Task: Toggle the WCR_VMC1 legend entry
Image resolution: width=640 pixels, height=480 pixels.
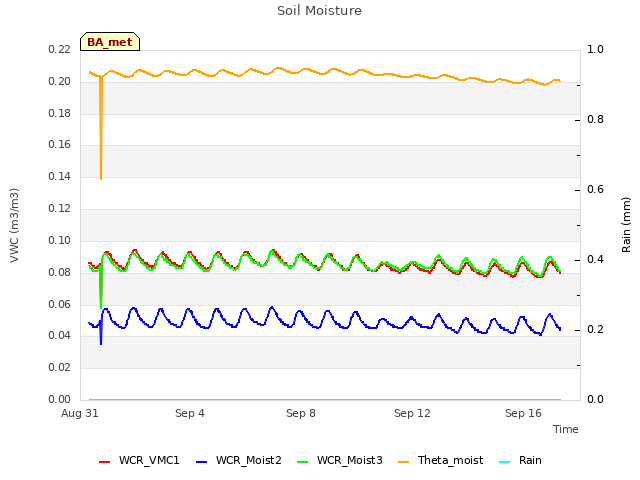Action: click(139, 460)
